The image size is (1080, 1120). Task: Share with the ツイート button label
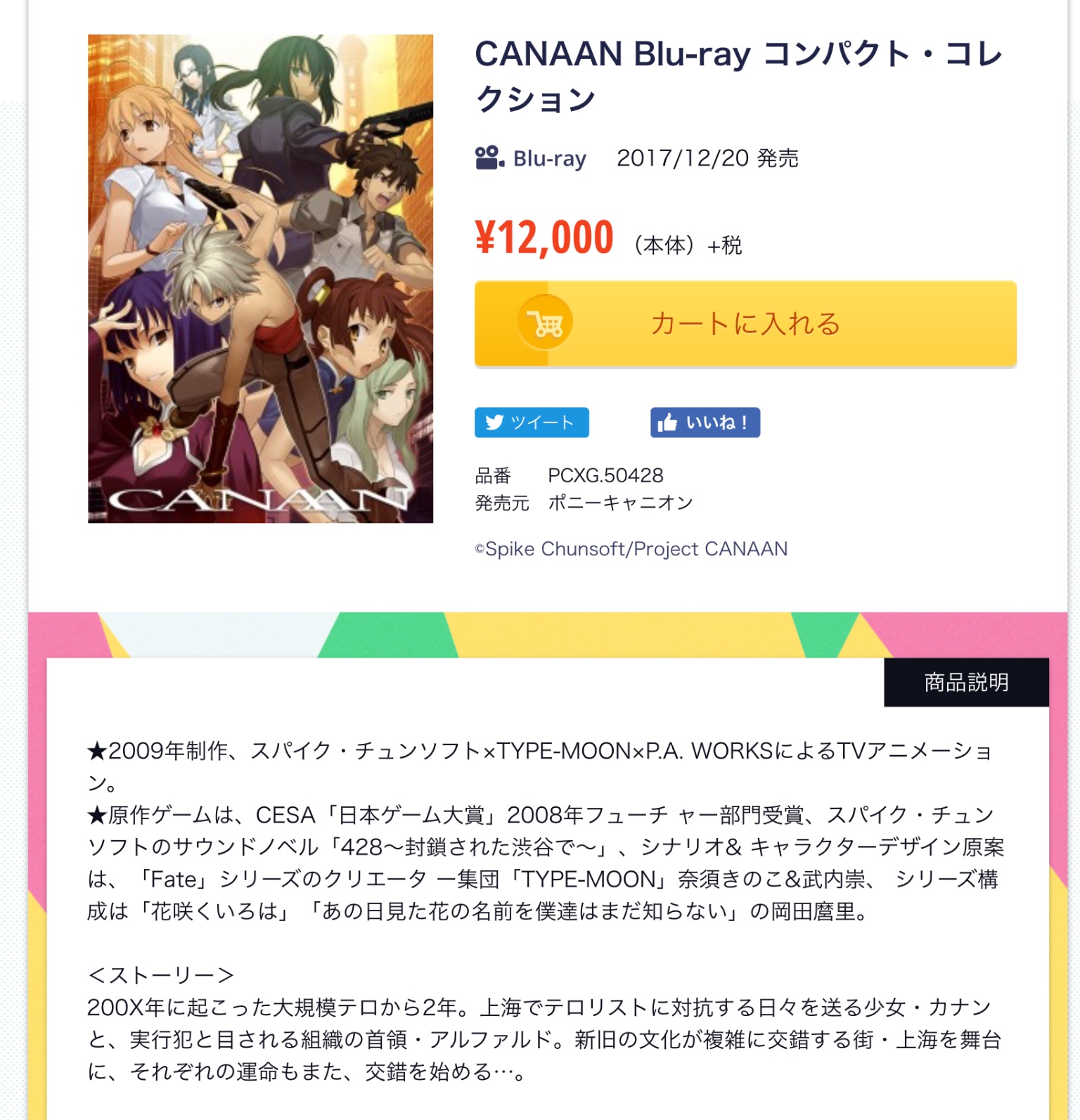[542, 423]
